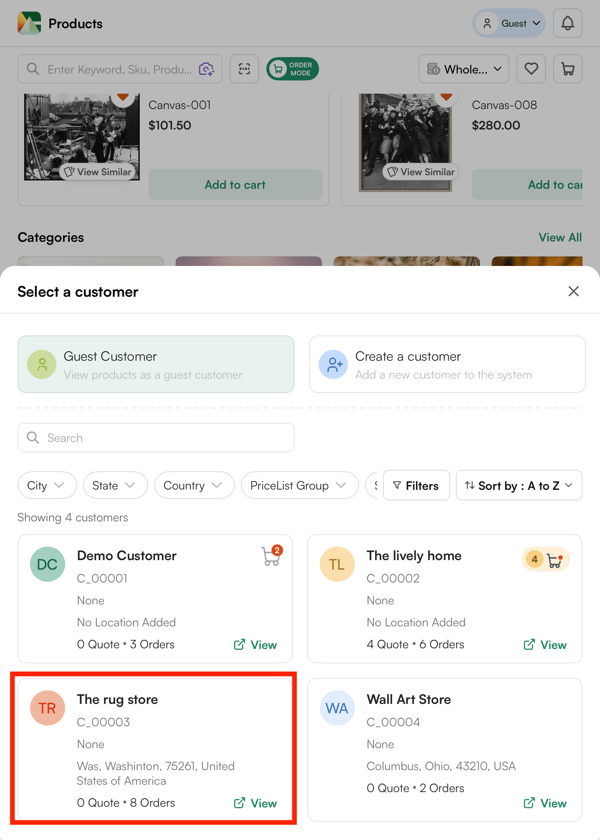
Task: Click the image search camera icon
Action: 206,69
